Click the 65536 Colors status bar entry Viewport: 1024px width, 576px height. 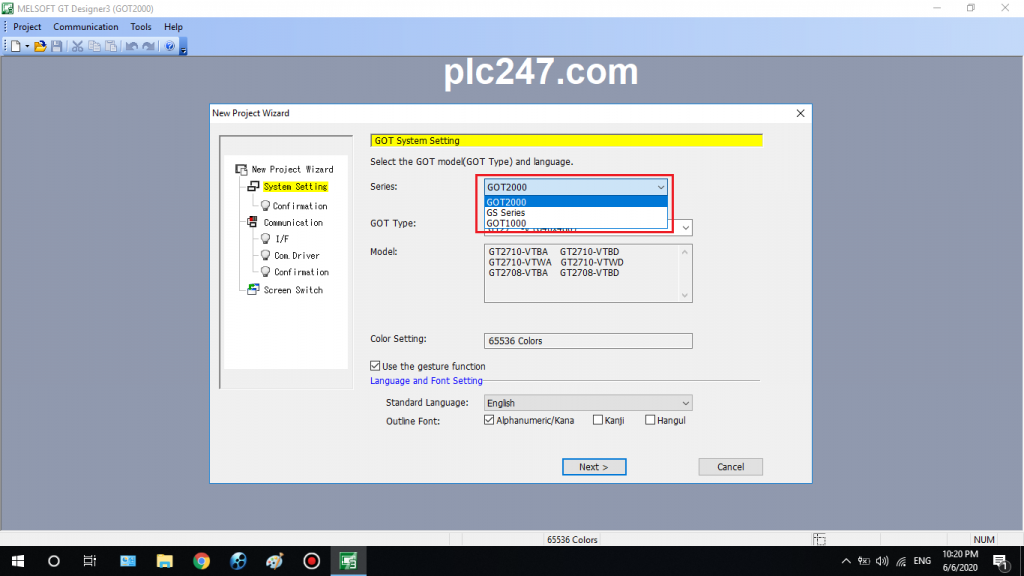tap(572, 539)
